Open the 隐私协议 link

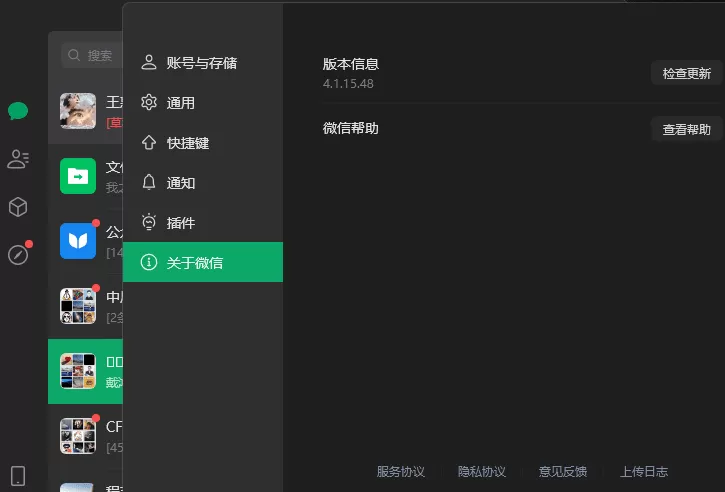pos(482,472)
